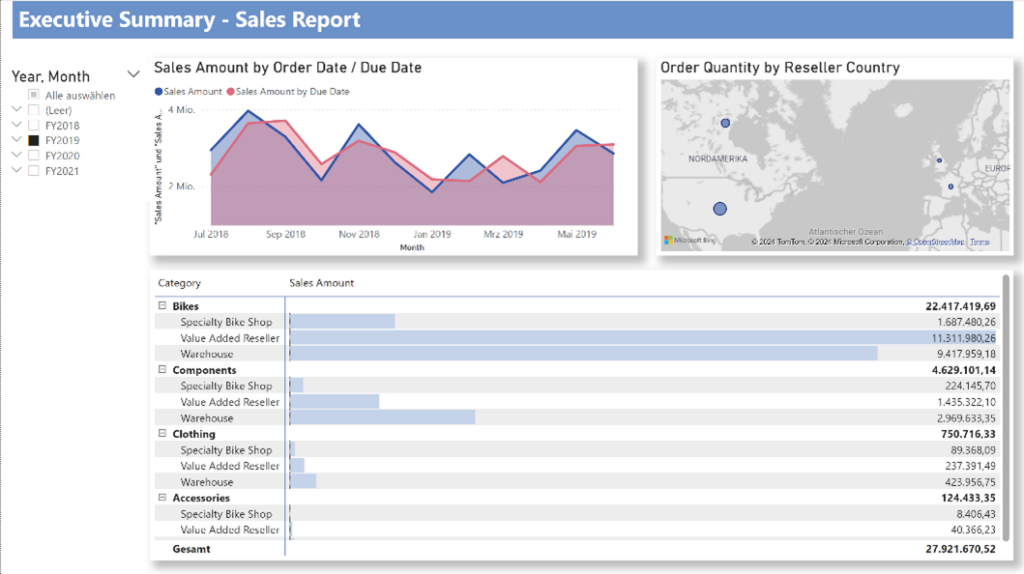Collapse the Clothing category group
Screen dimensions: 1024x574
click(162, 433)
